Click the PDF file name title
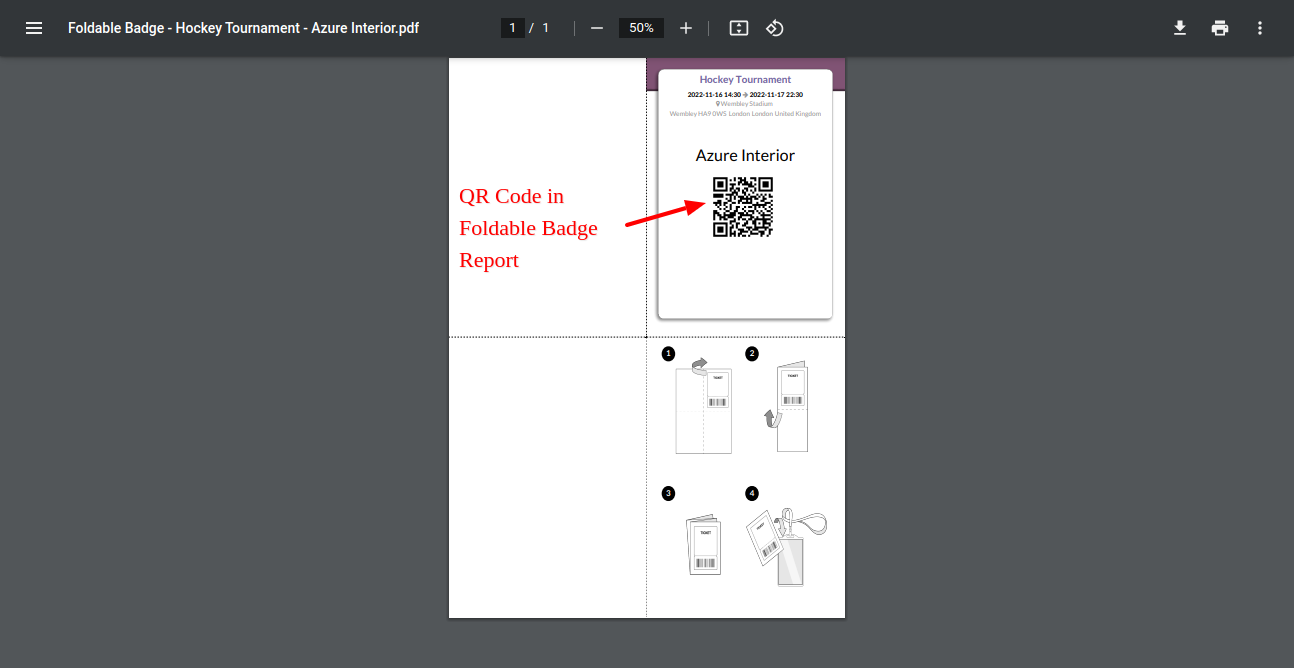The image size is (1294, 668). [243, 28]
